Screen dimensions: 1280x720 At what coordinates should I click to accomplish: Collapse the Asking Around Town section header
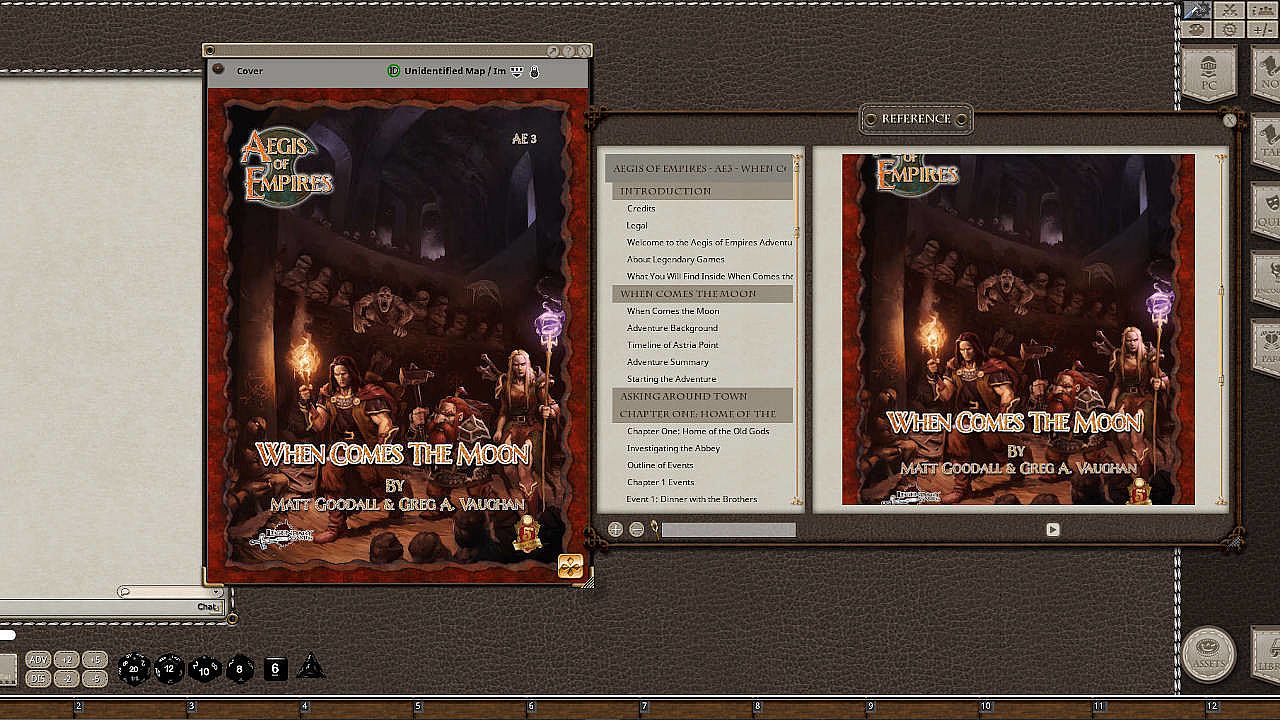(x=702, y=396)
